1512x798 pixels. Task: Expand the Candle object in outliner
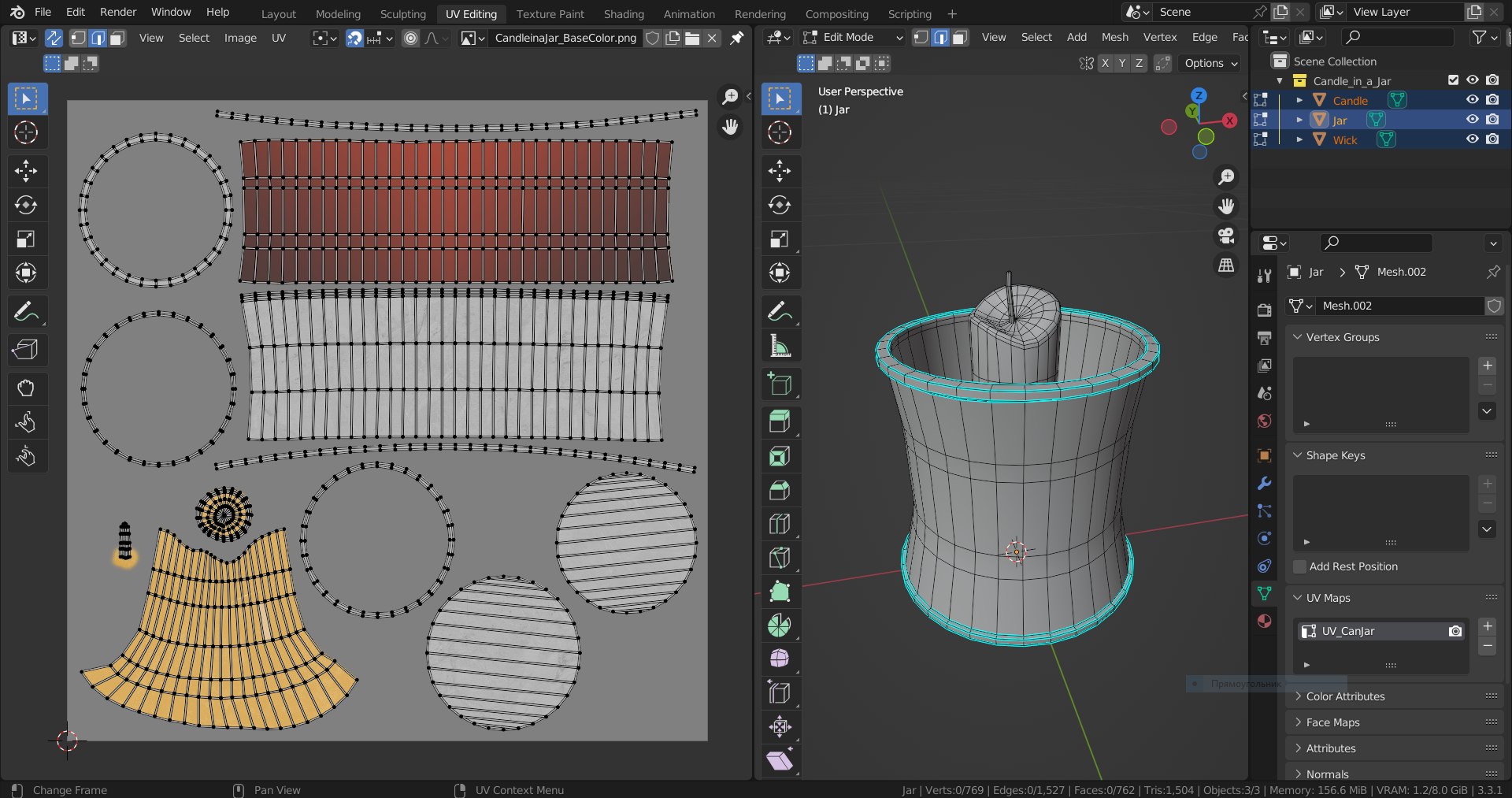1299,100
